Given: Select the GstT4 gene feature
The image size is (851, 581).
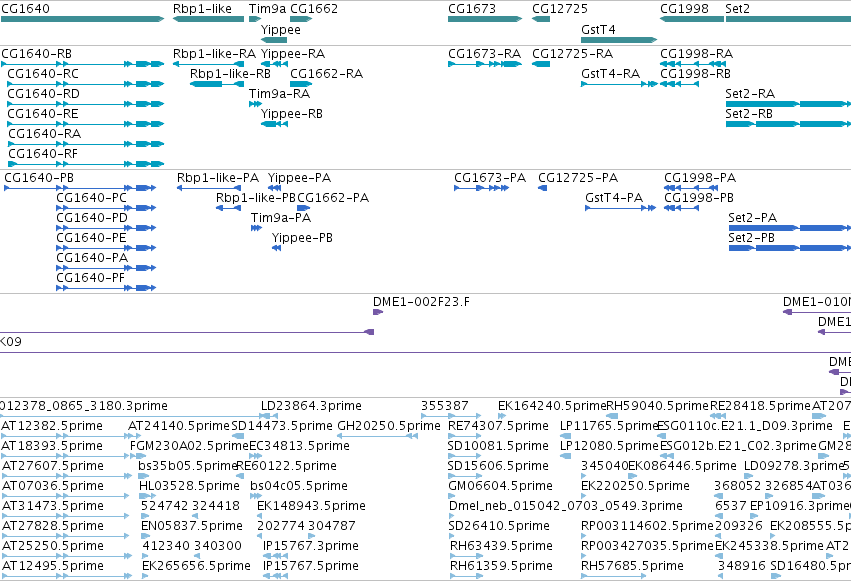Looking at the screenshot, I should tap(619, 40).
